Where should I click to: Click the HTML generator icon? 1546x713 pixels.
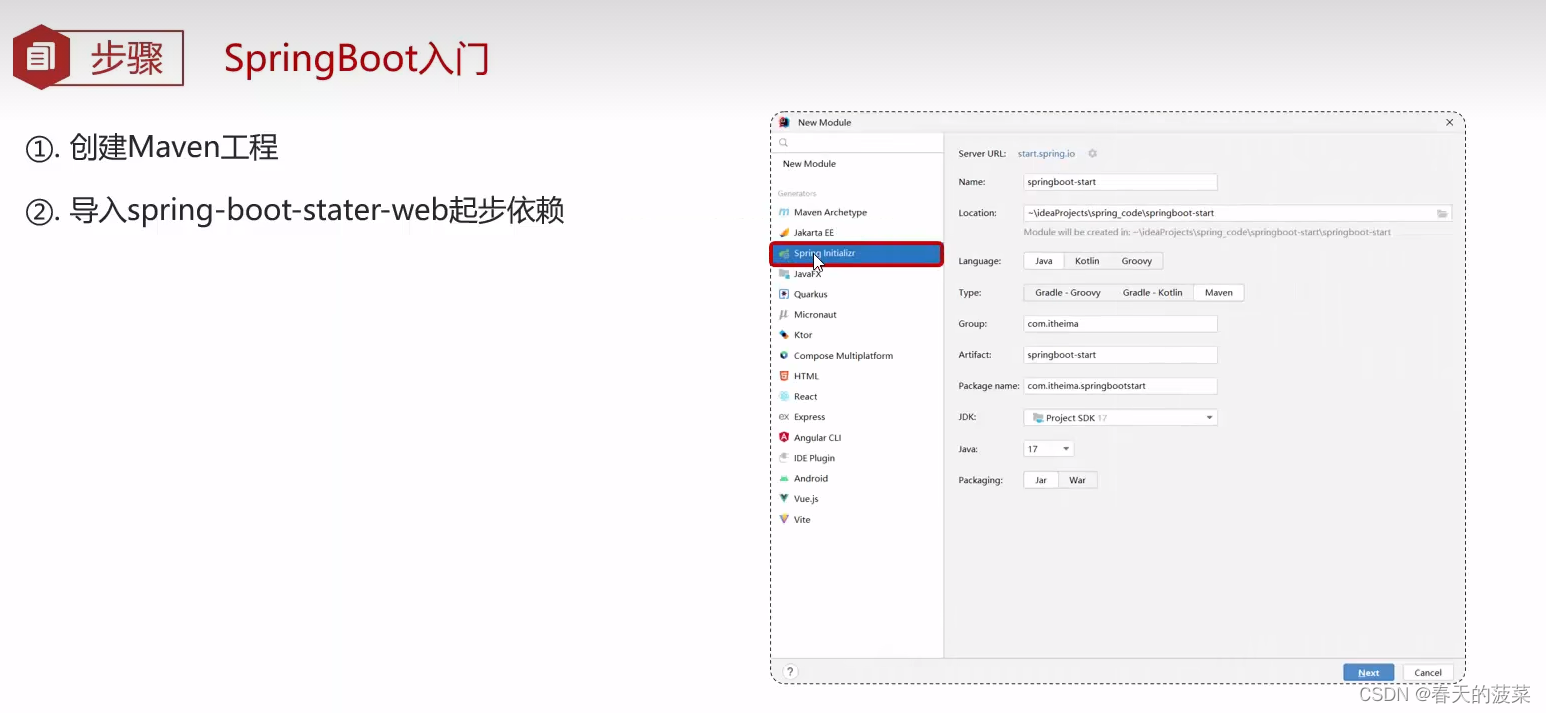(784, 376)
